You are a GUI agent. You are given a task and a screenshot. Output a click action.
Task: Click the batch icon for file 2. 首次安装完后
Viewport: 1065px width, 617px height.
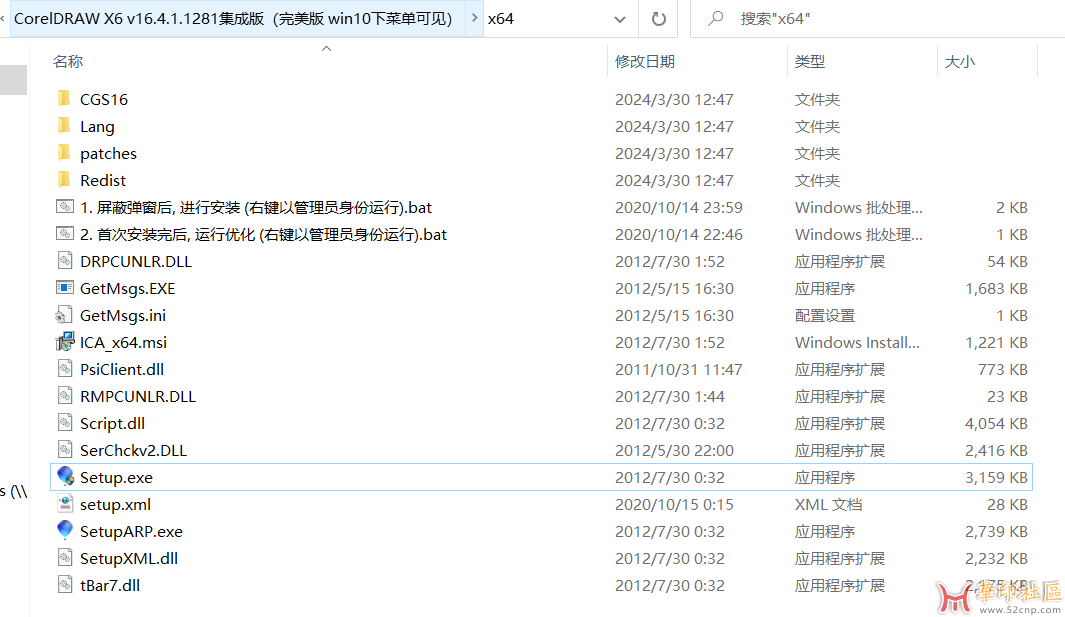(65, 234)
